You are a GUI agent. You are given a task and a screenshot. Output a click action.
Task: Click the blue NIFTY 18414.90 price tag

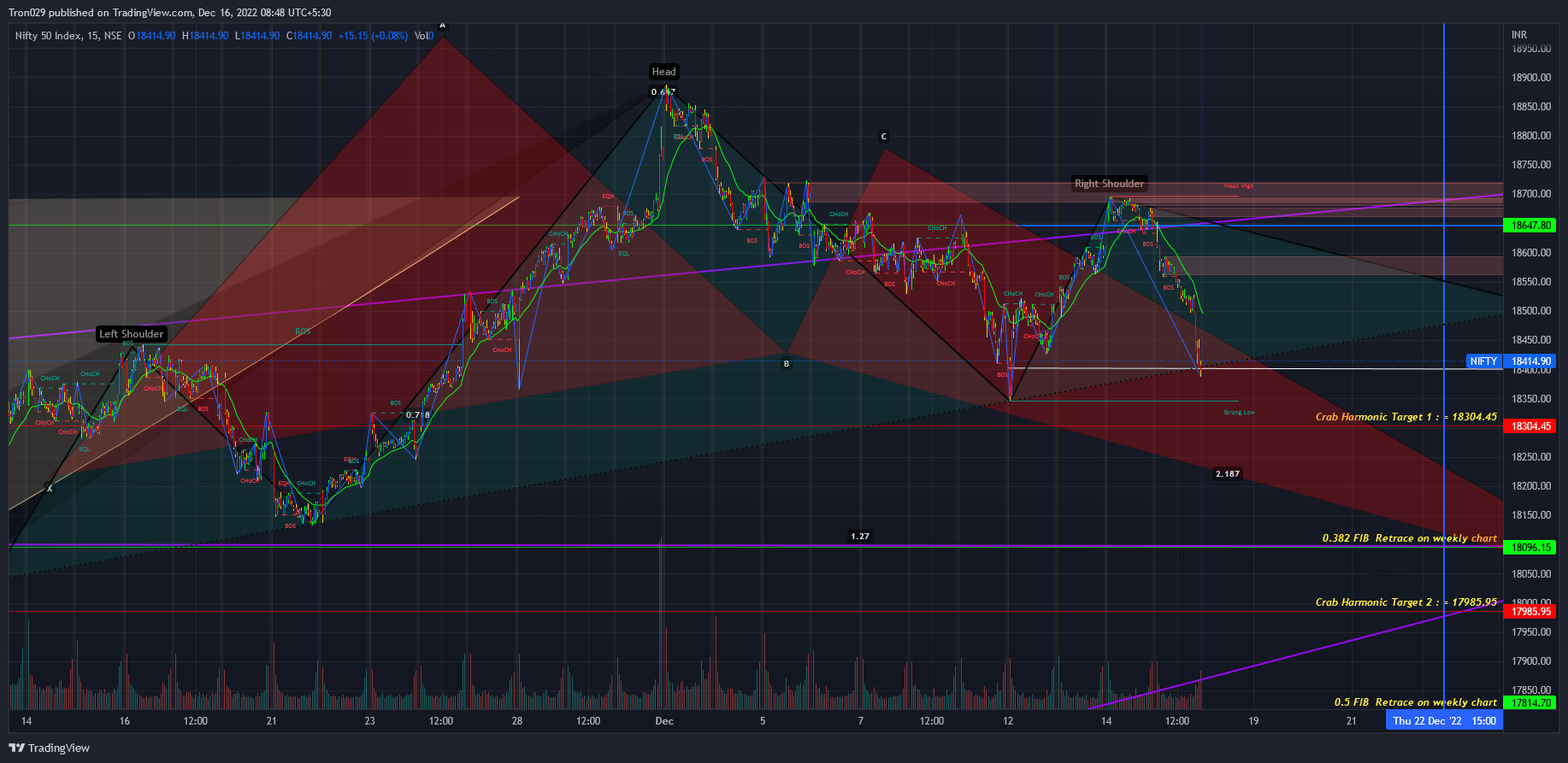[x=1511, y=361]
